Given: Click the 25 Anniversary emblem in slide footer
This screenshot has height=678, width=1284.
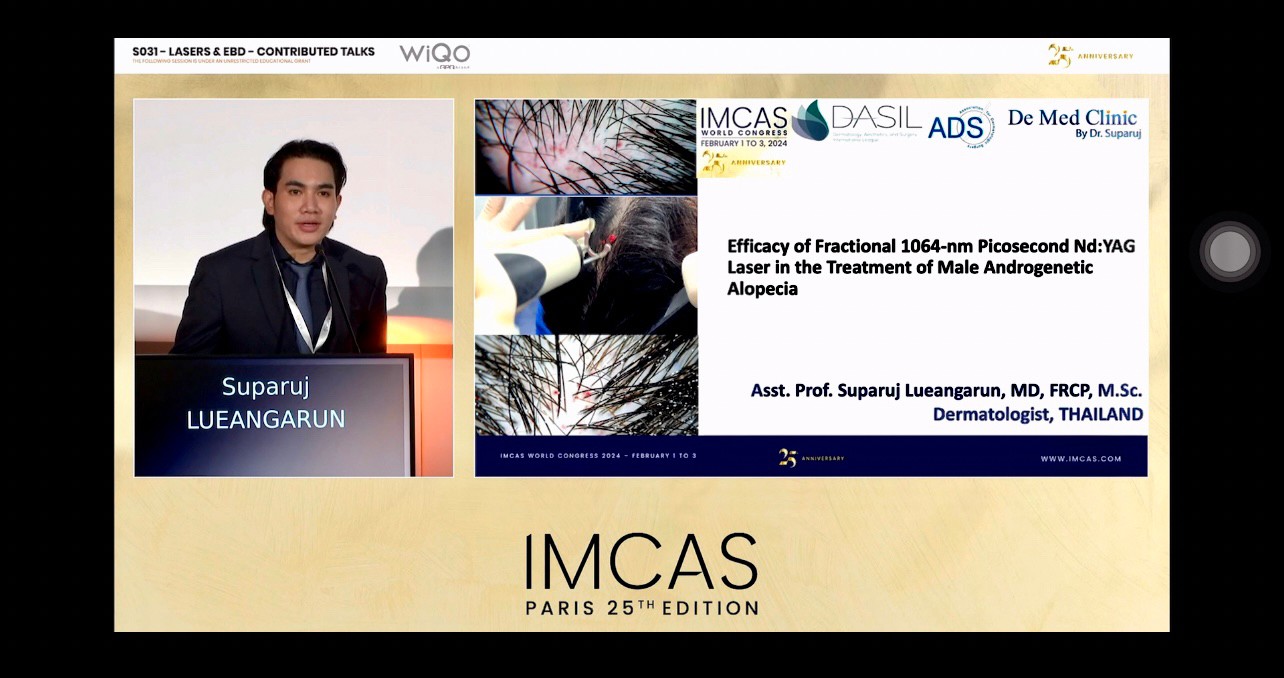Looking at the screenshot, I should coord(811,458).
